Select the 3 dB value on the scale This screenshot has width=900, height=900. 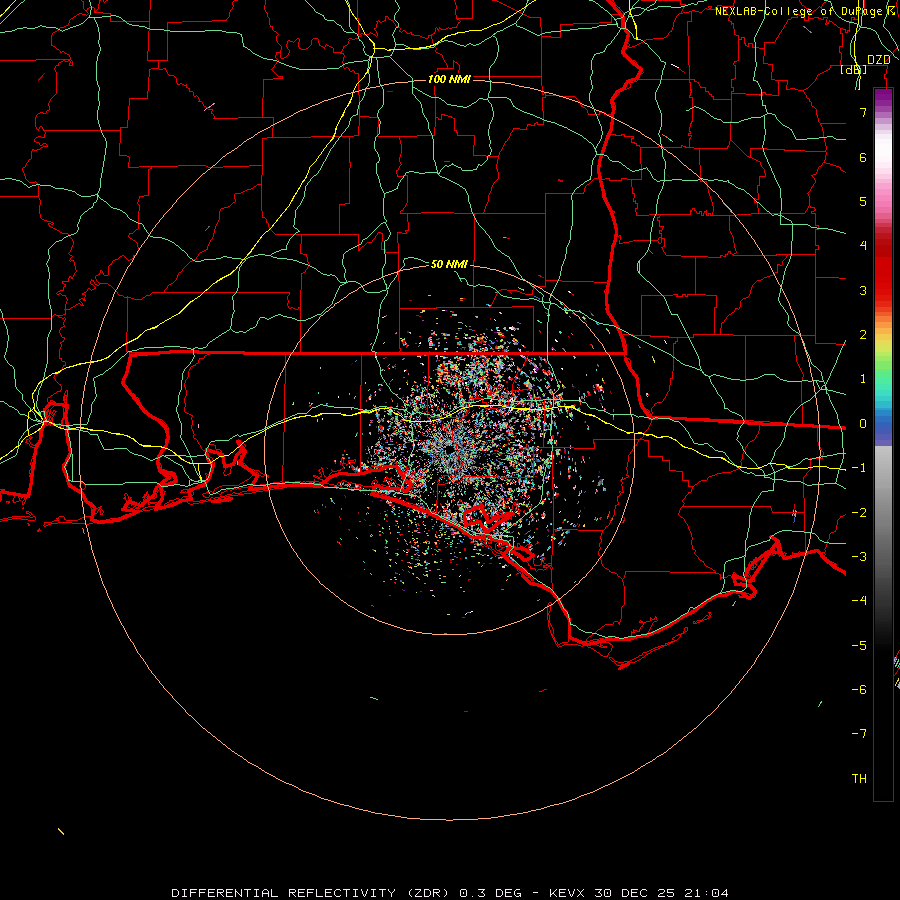[863, 290]
